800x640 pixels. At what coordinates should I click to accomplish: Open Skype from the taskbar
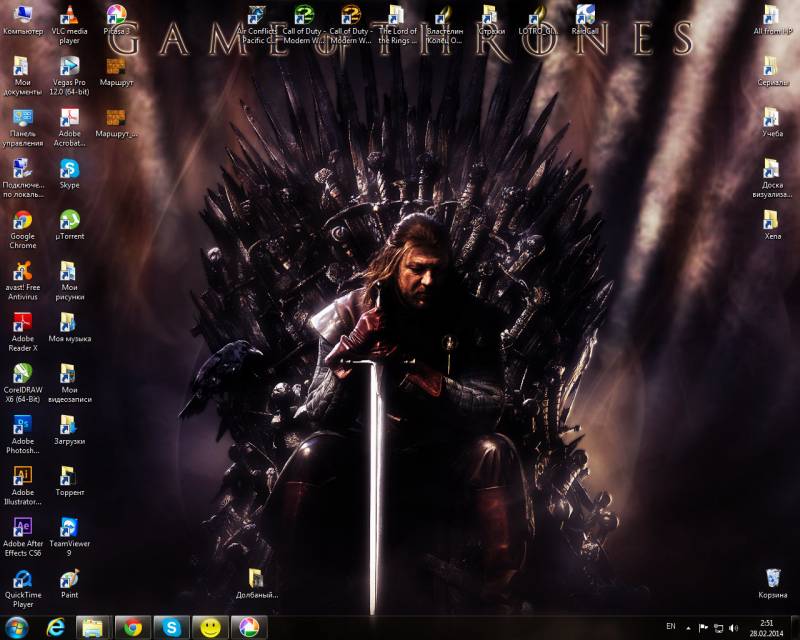click(x=171, y=628)
